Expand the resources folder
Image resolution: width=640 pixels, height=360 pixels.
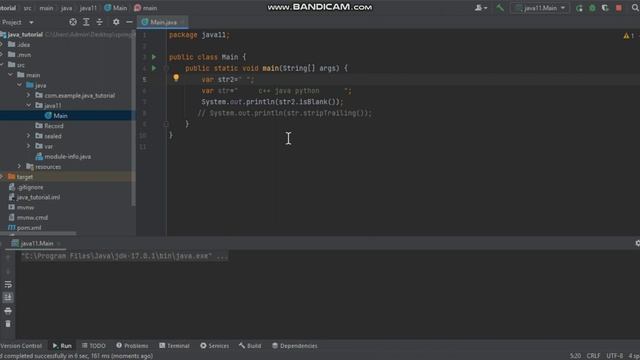20,167
